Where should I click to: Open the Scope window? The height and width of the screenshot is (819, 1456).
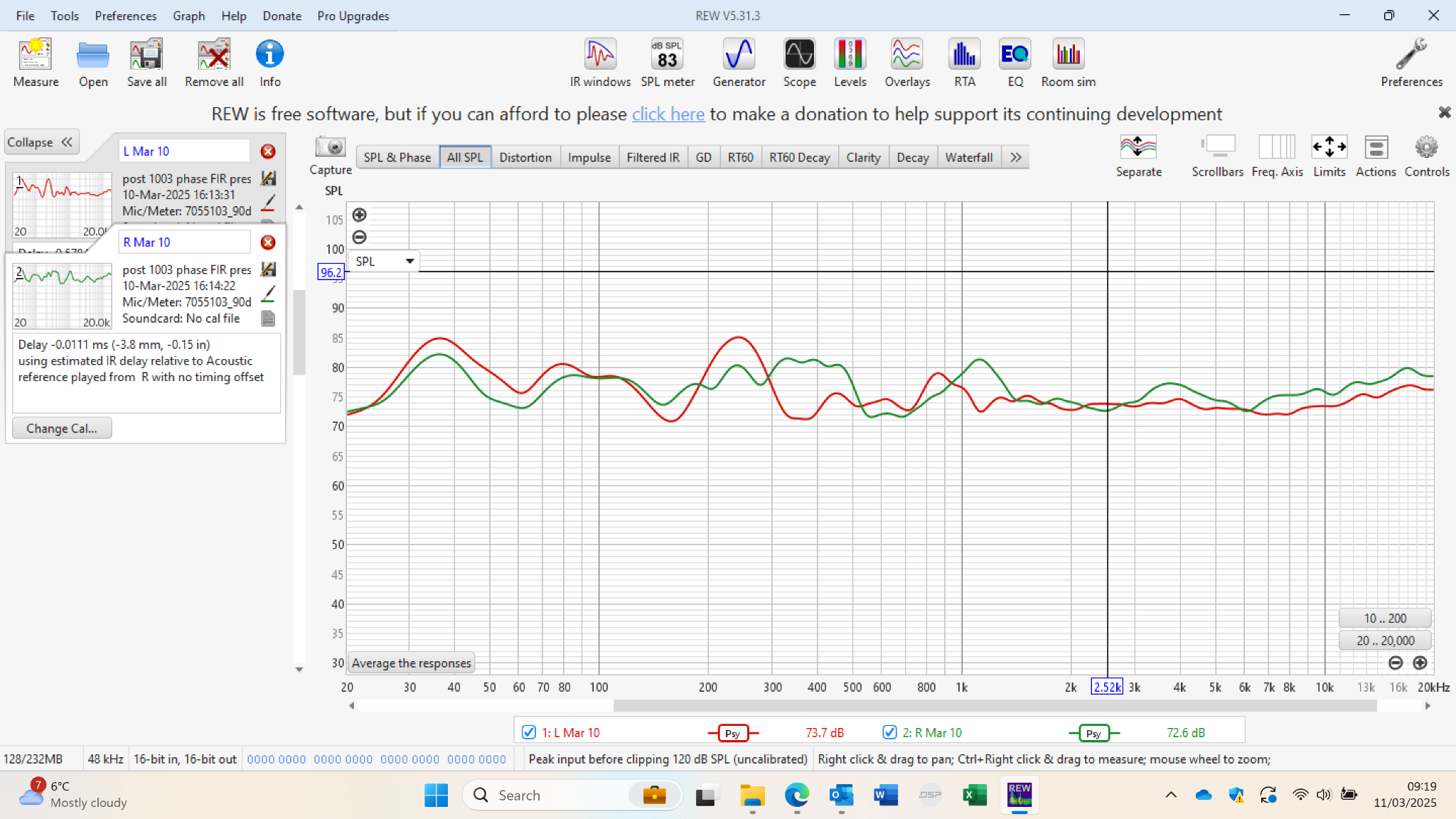coord(799,63)
